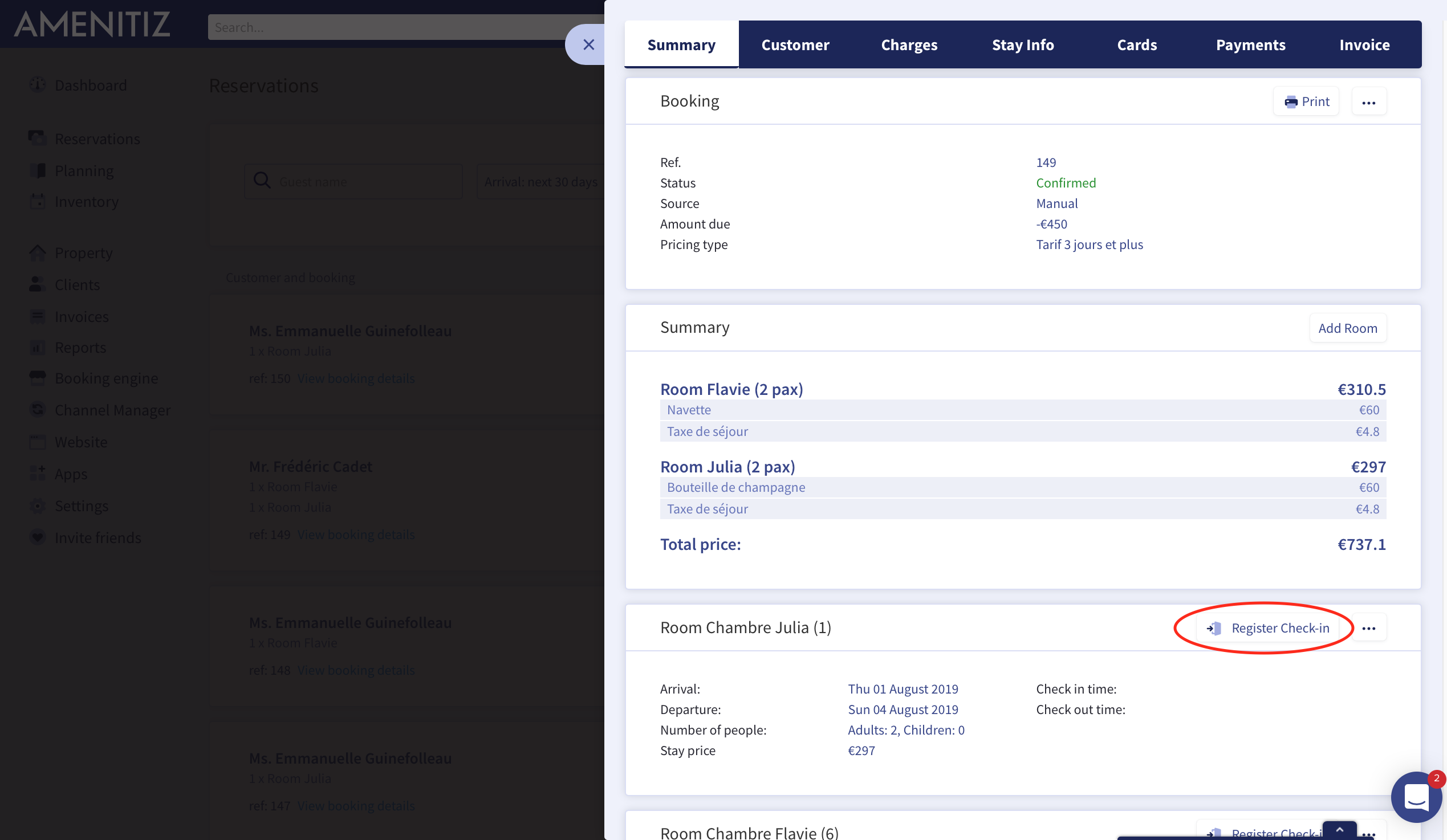Click the AMENITIZ logo
The width and height of the screenshot is (1447, 840).
coord(92,24)
